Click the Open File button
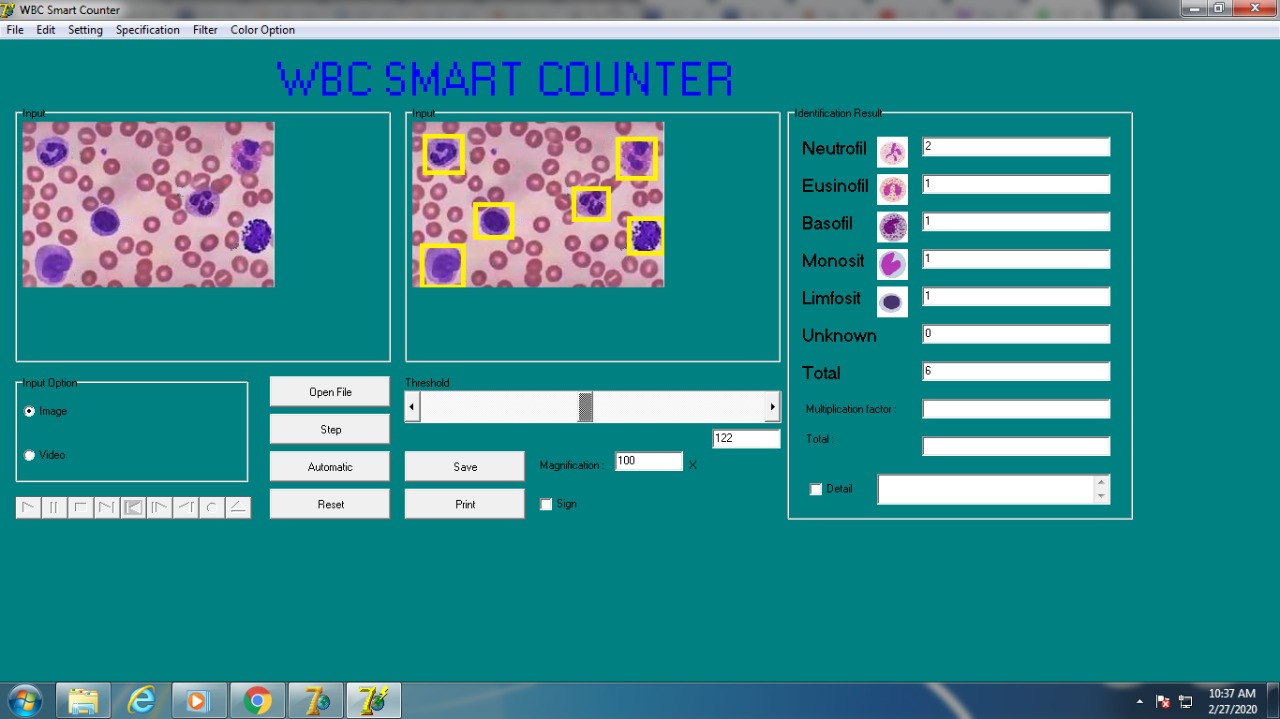The width and height of the screenshot is (1280, 719). (x=329, y=392)
